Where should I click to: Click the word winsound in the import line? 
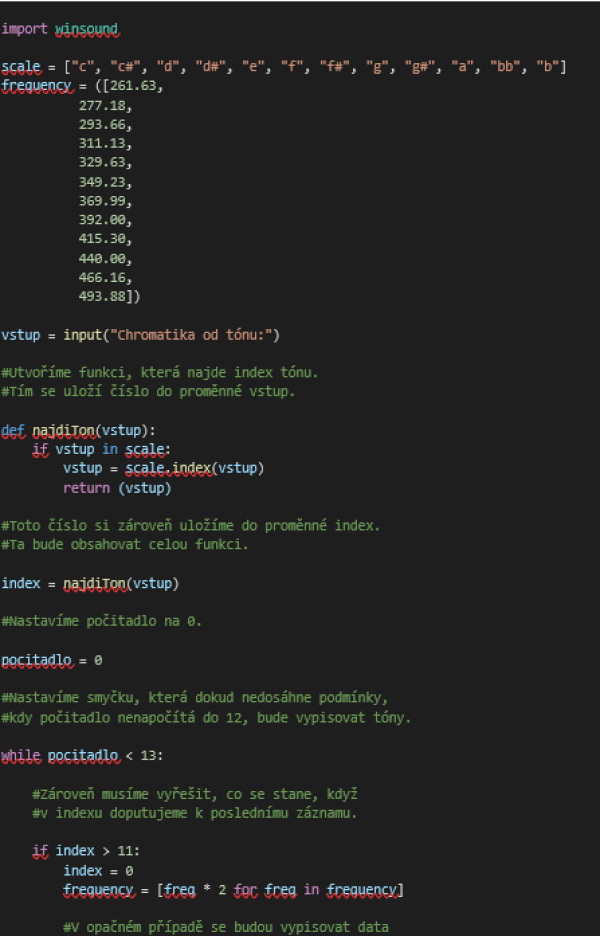click(86, 28)
